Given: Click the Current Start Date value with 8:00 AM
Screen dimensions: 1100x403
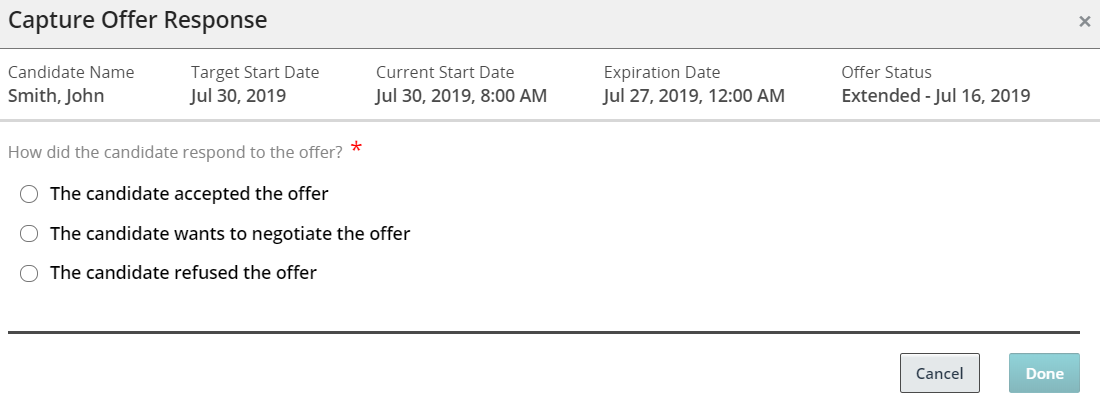Looking at the screenshot, I should (x=461, y=96).
